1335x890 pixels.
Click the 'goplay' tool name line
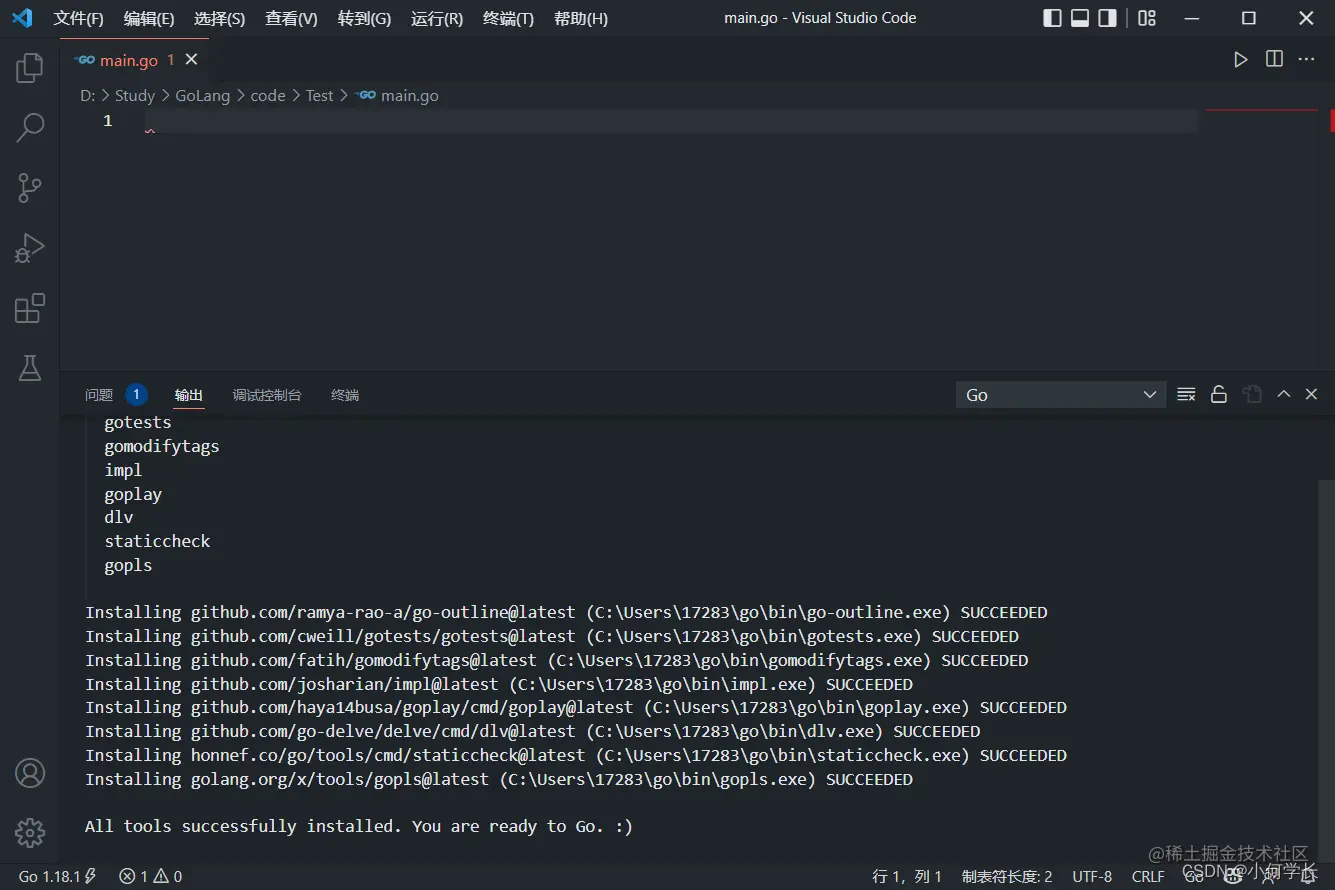pos(133,494)
